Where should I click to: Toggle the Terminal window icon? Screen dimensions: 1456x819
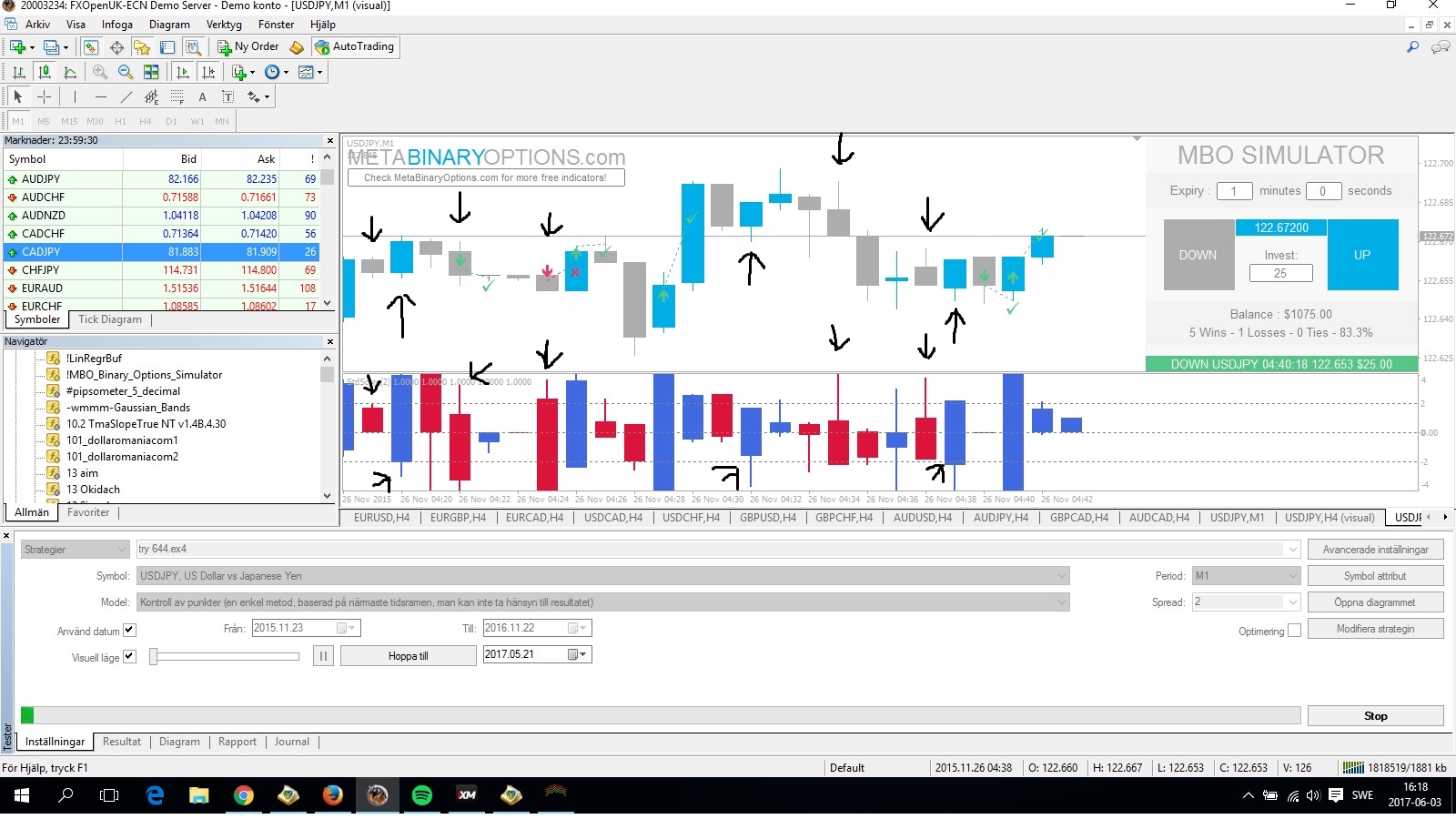tap(167, 46)
